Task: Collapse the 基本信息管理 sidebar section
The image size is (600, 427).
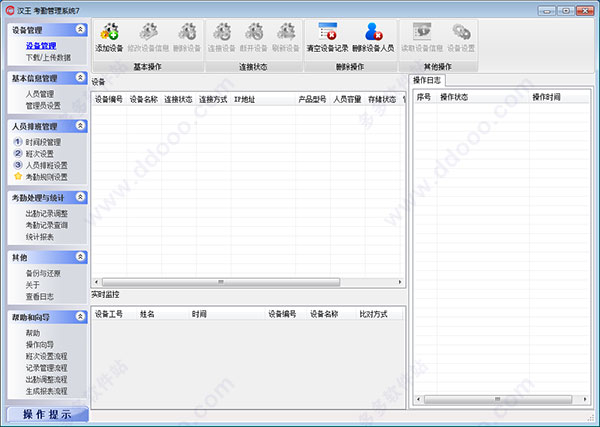Action: 80,77
